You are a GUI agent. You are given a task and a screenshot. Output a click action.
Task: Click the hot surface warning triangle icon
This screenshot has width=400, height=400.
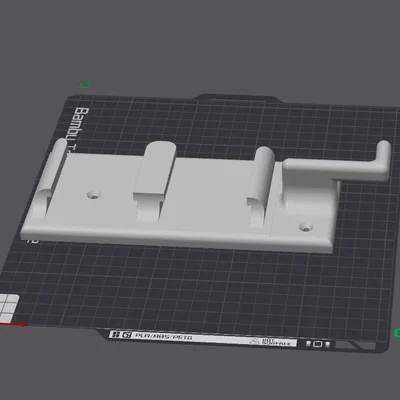point(255,341)
